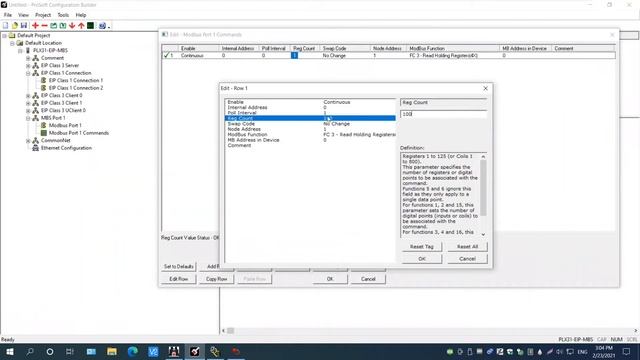Select the Comment parameter row in dialog
The height and width of the screenshot is (360, 640).
310,145
